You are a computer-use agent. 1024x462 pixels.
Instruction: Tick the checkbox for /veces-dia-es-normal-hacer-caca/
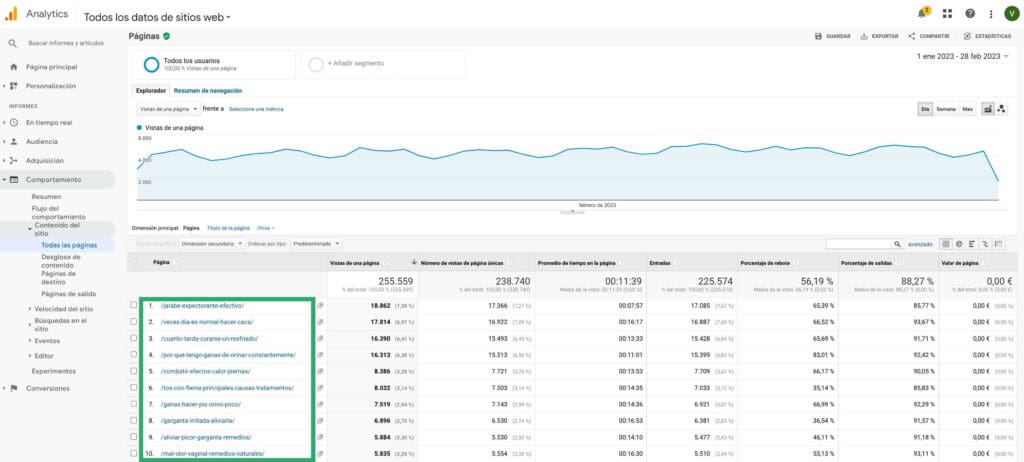click(x=134, y=322)
